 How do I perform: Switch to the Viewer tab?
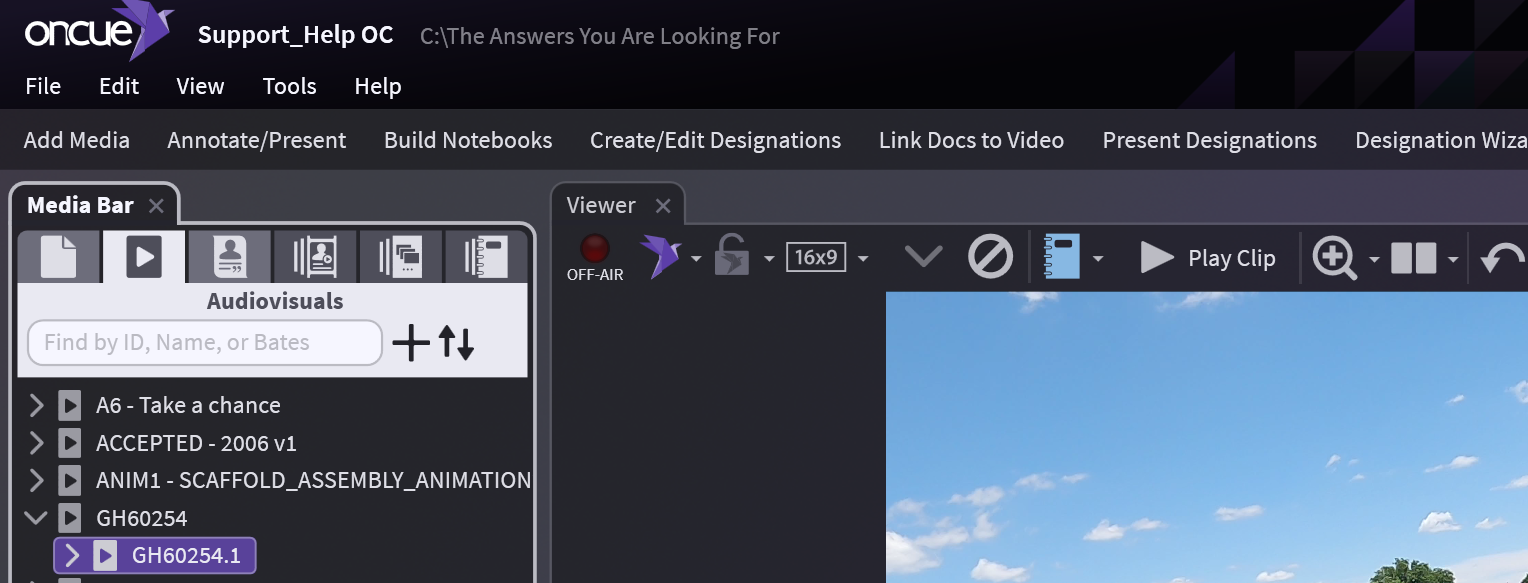tap(601, 206)
